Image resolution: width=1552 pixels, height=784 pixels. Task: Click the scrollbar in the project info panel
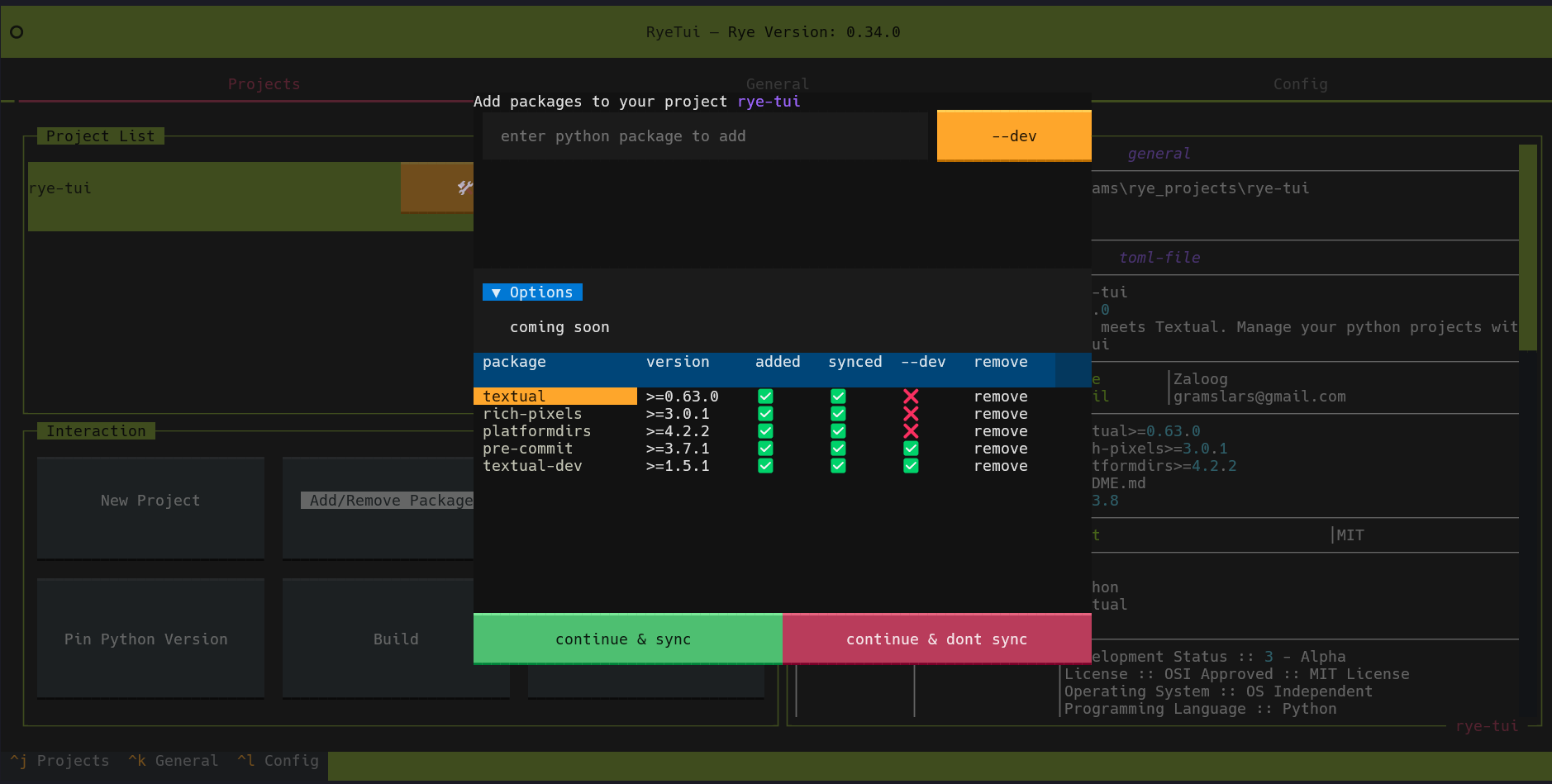coord(1528,248)
